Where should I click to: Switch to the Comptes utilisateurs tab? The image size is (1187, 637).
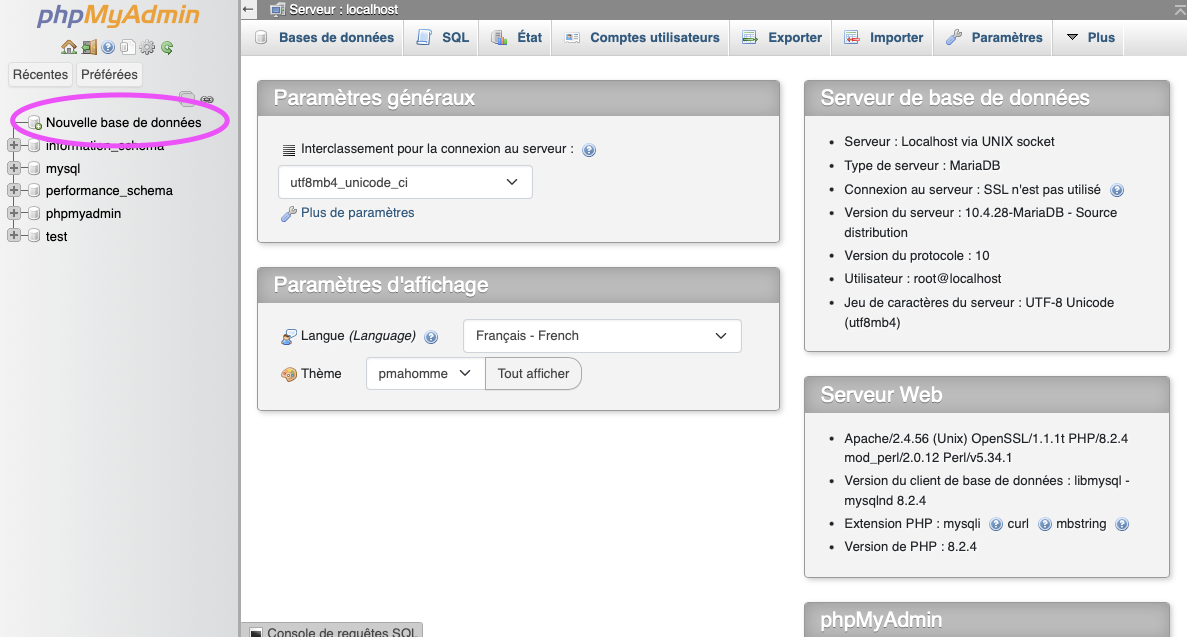tap(642, 38)
